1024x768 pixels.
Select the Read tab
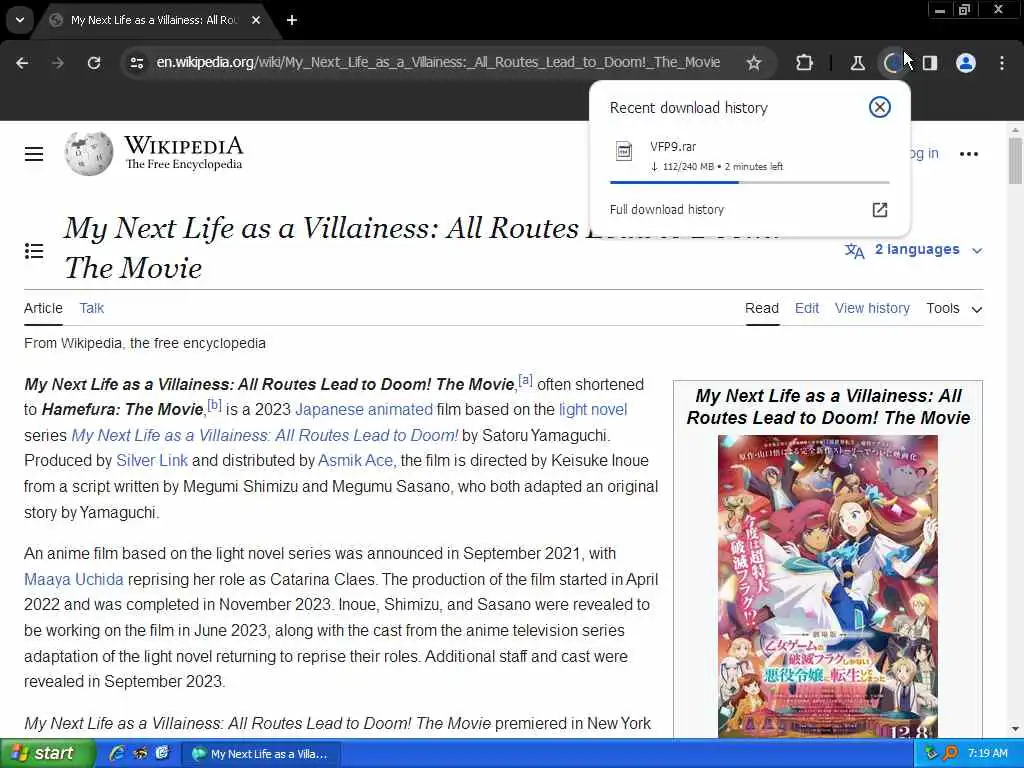(762, 308)
